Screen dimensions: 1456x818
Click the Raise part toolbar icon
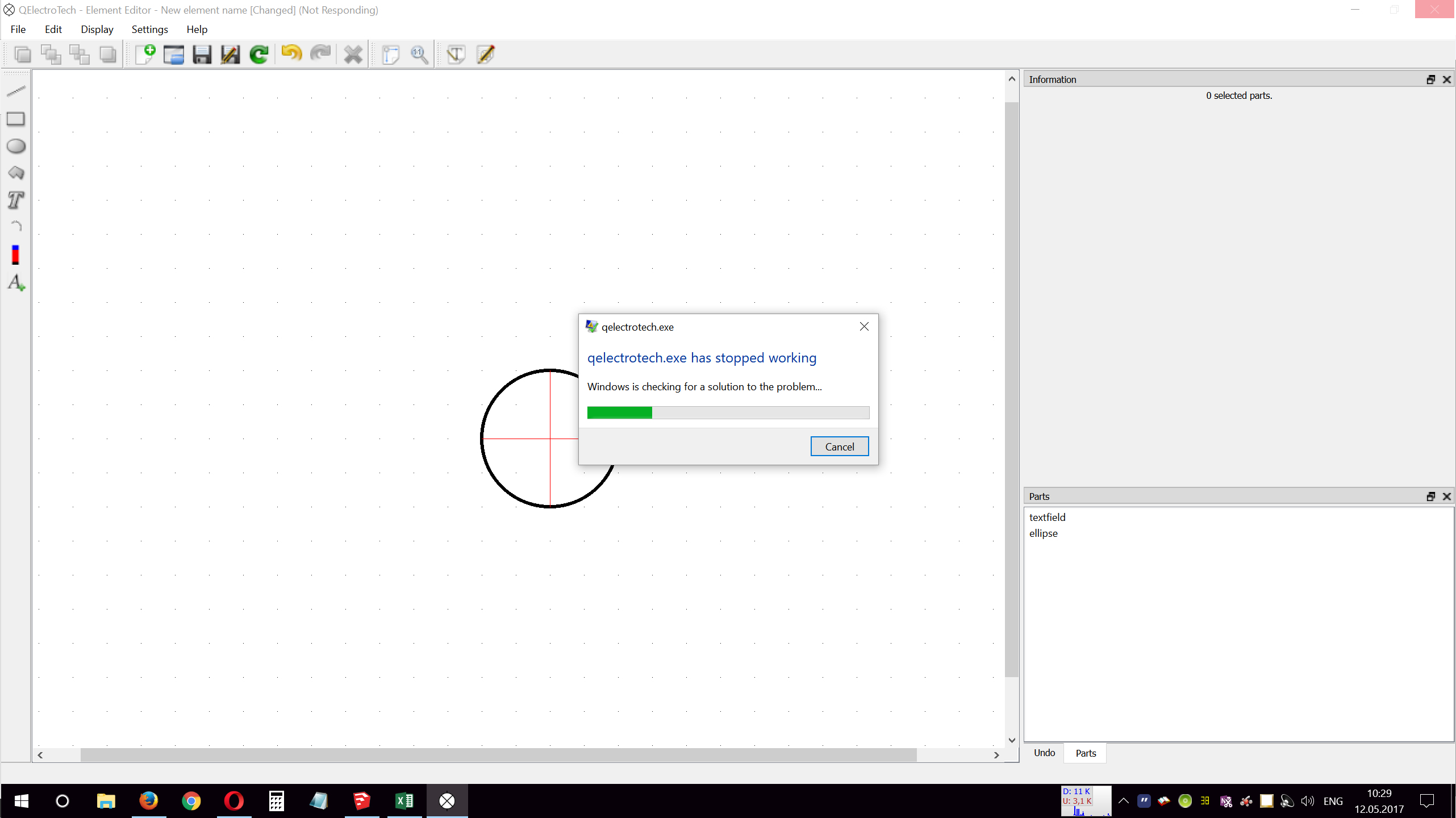pyautogui.click(x=51, y=55)
